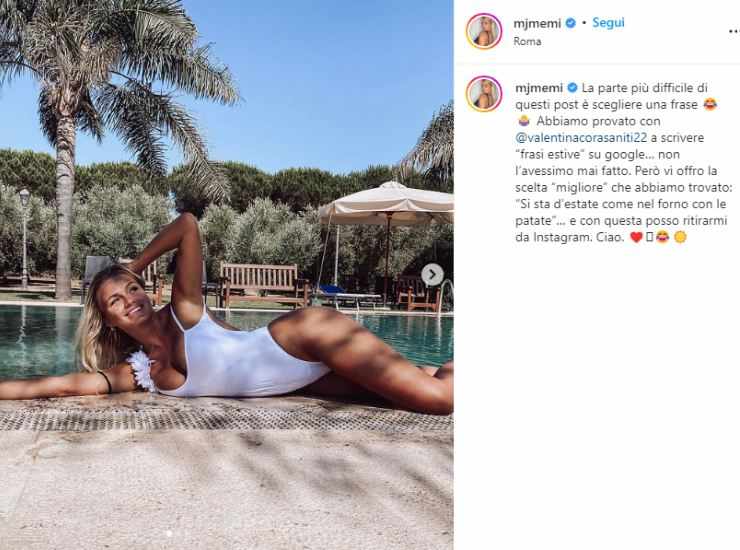Image resolution: width=740 pixels, height=550 pixels.
Task: Open the story from header profile avatar
Action: 484,31
